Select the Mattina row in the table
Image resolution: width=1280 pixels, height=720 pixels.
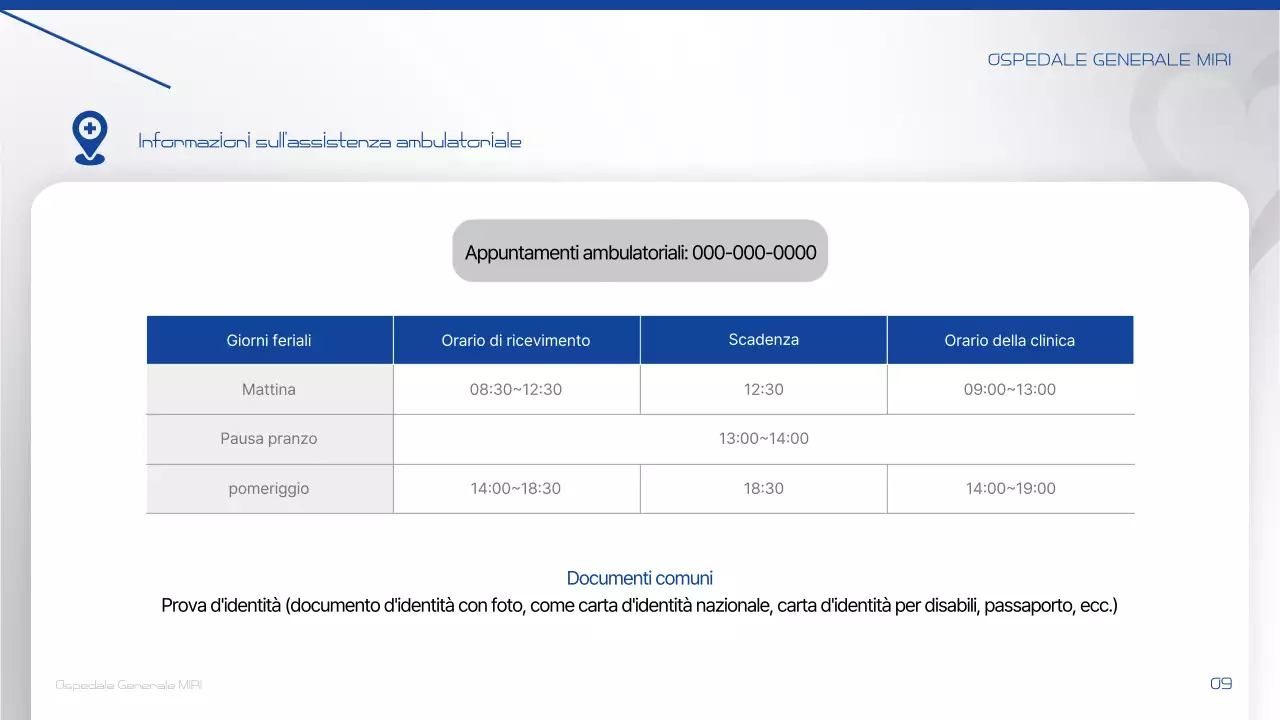pos(269,389)
